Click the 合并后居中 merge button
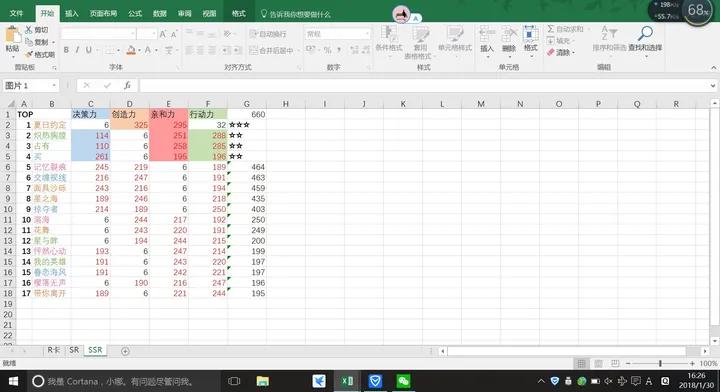720x392 pixels. coord(271,50)
